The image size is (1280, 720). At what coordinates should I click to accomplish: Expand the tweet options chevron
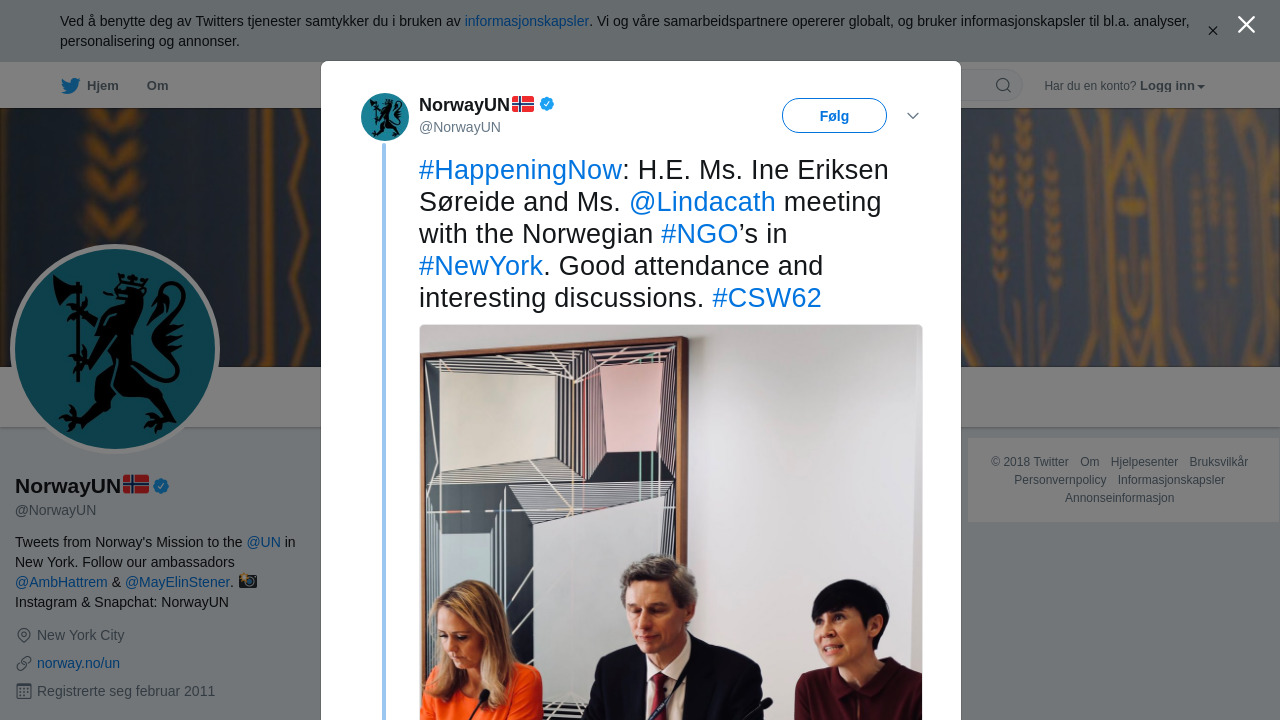tap(913, 116)
